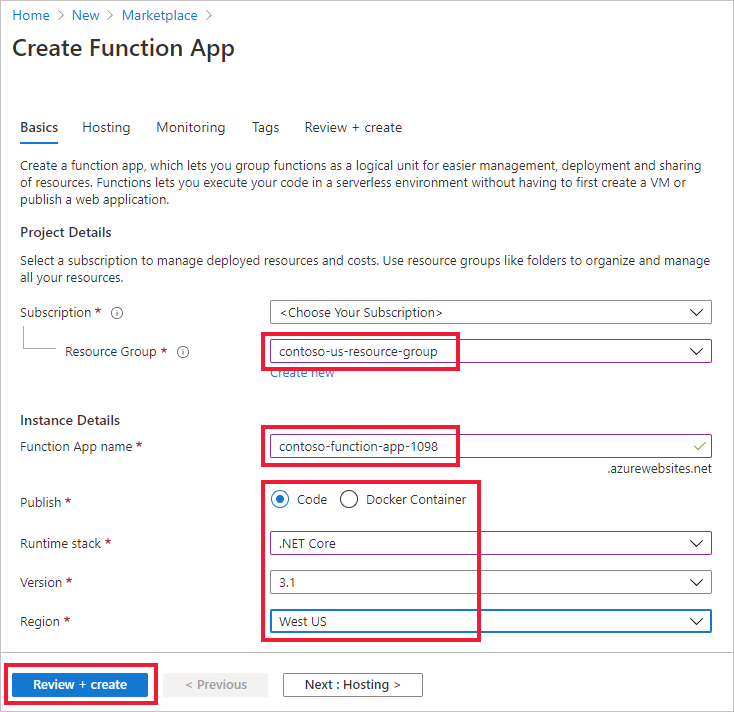Viewport: 734px width, 712px height.
Task: Switch to the Hosting tab
Action: (106, 128)
